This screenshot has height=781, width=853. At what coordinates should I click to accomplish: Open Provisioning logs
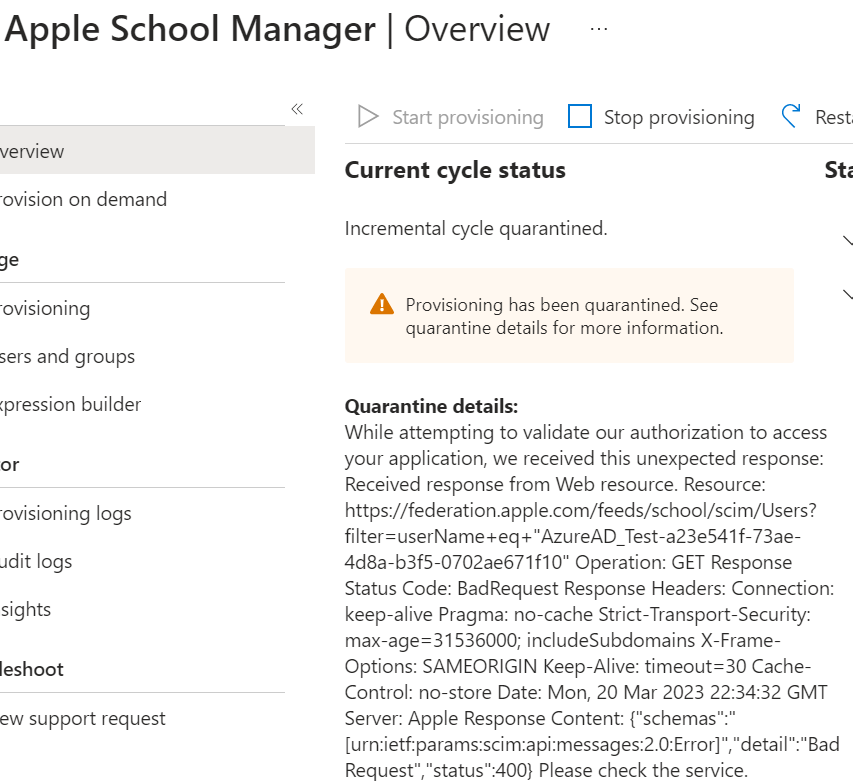point(66,513)
